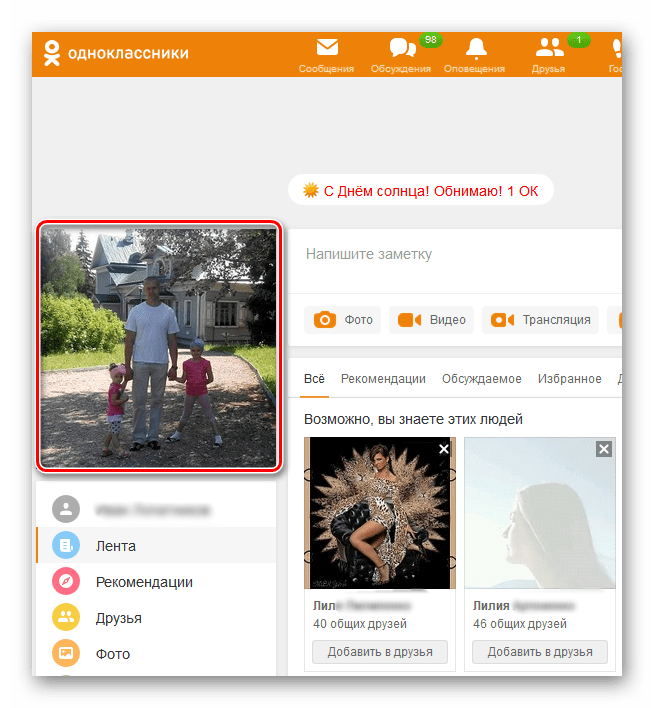Click the sun holiday greeting banner
Viewport: 654px width, 708px height.
pos(420,191)
